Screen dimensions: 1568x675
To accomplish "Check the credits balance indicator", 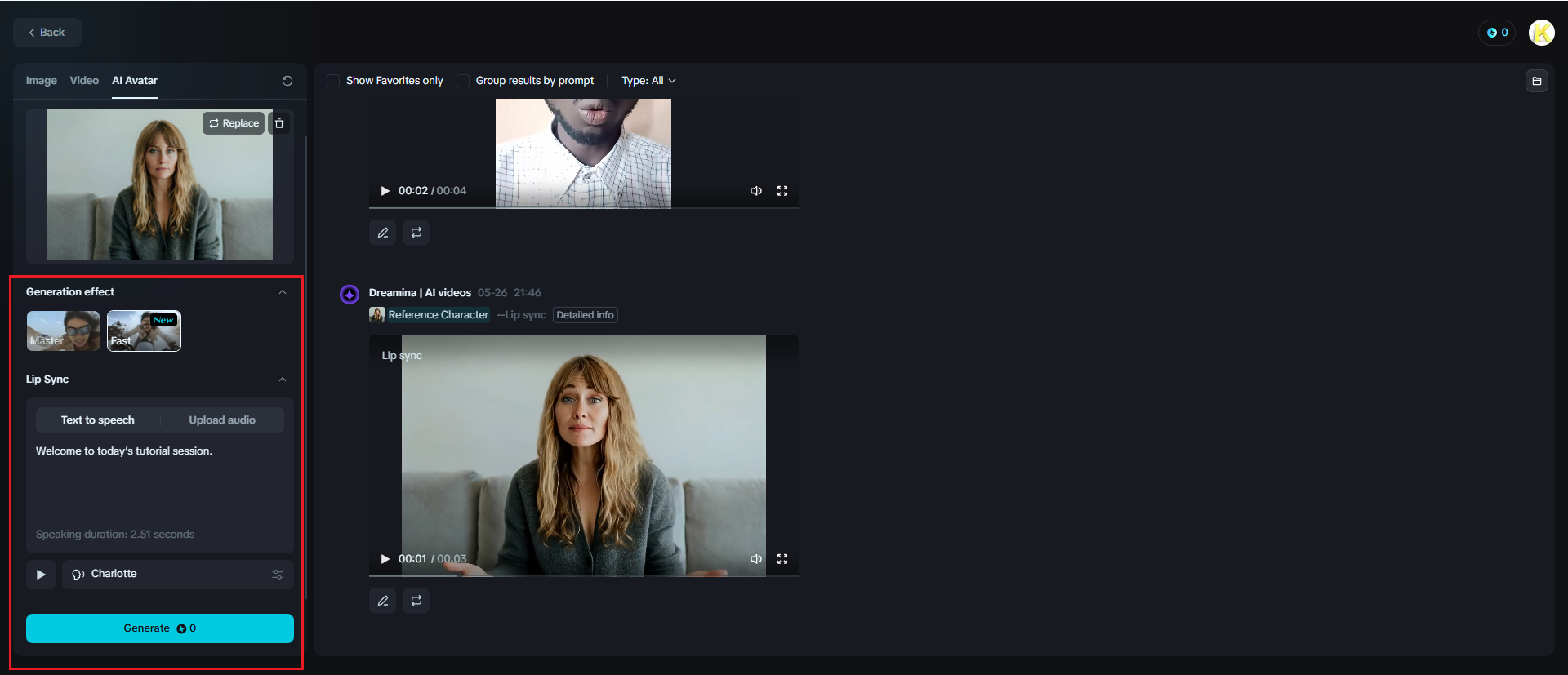I will click(1497, 33).
